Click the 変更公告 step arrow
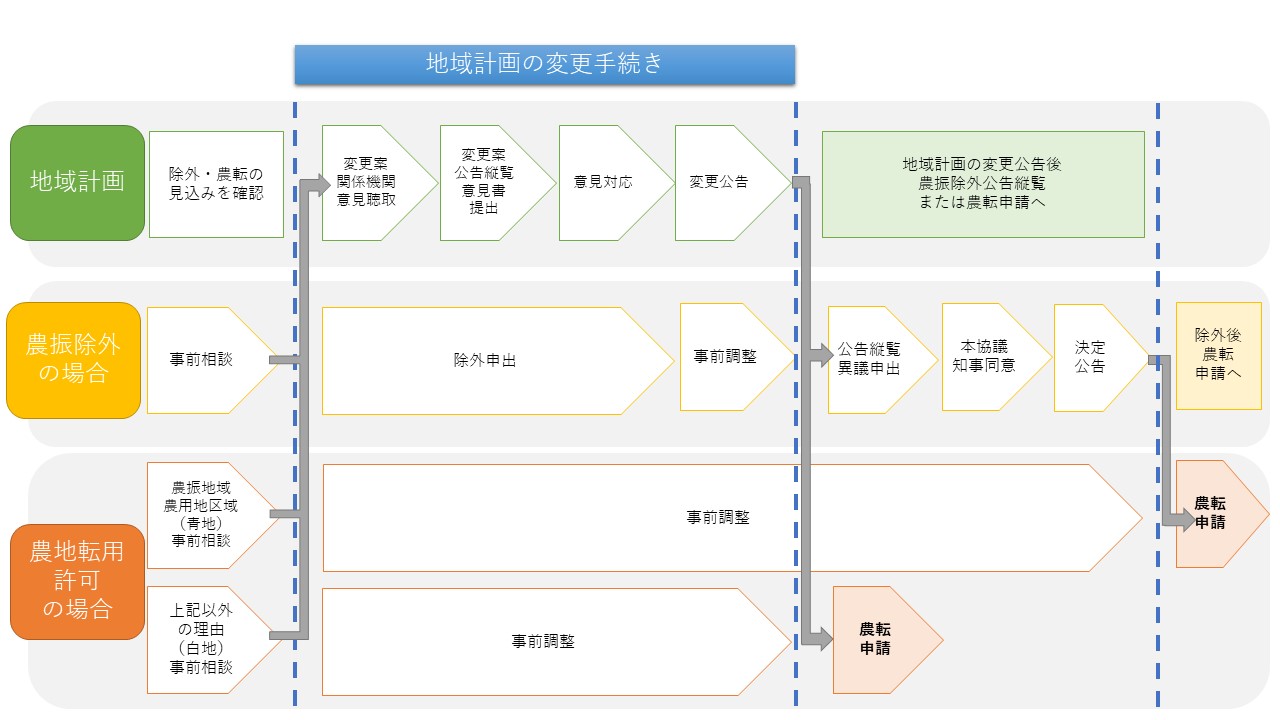Screen dimensions: 1280x720 coord(722,183)
